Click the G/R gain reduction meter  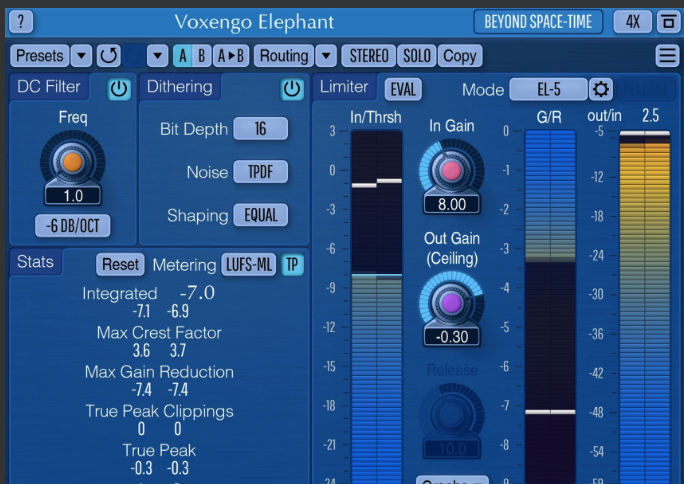coord(550,307)
